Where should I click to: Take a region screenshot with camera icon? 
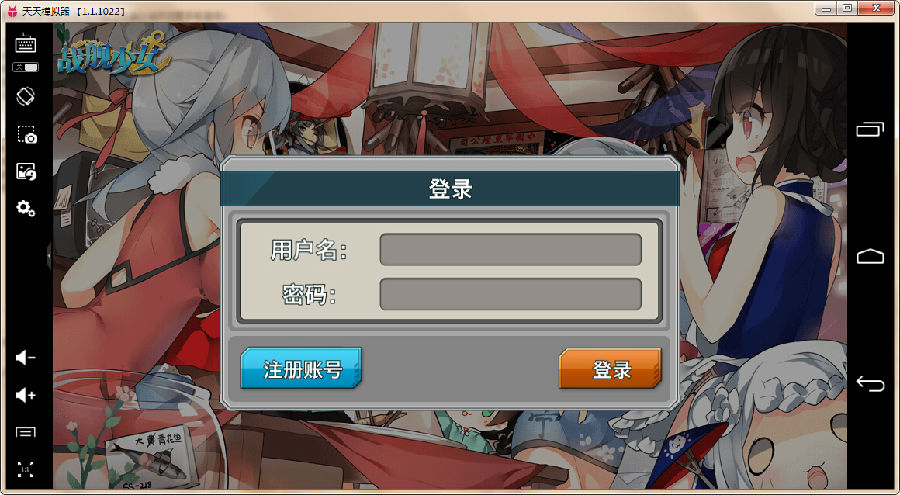[x=26, y=134]
